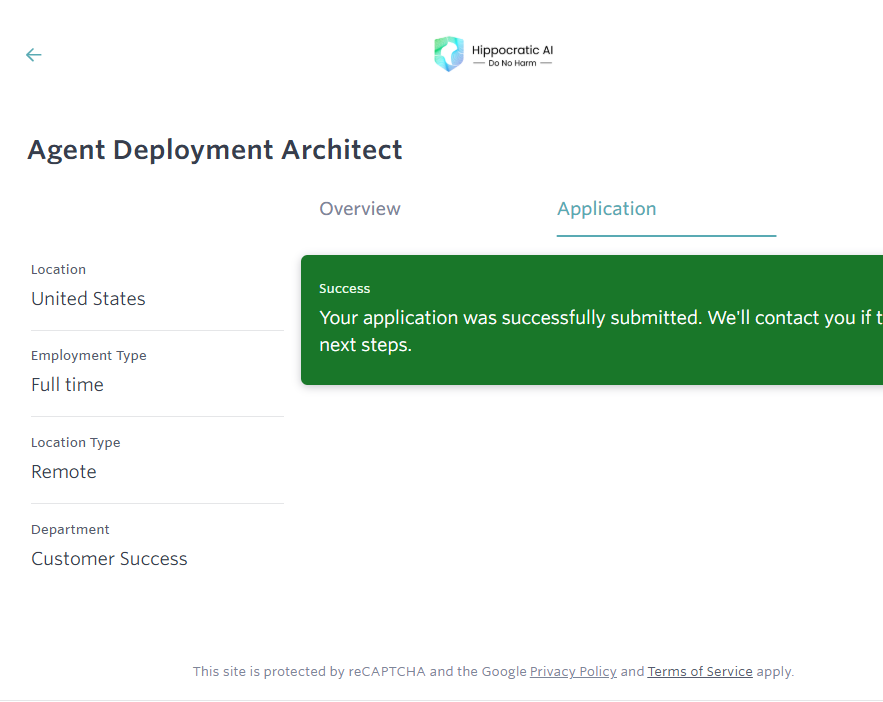The image size is (883, 702).
Task: Click the Do No Harm tagline
Action: coord(512,64)
